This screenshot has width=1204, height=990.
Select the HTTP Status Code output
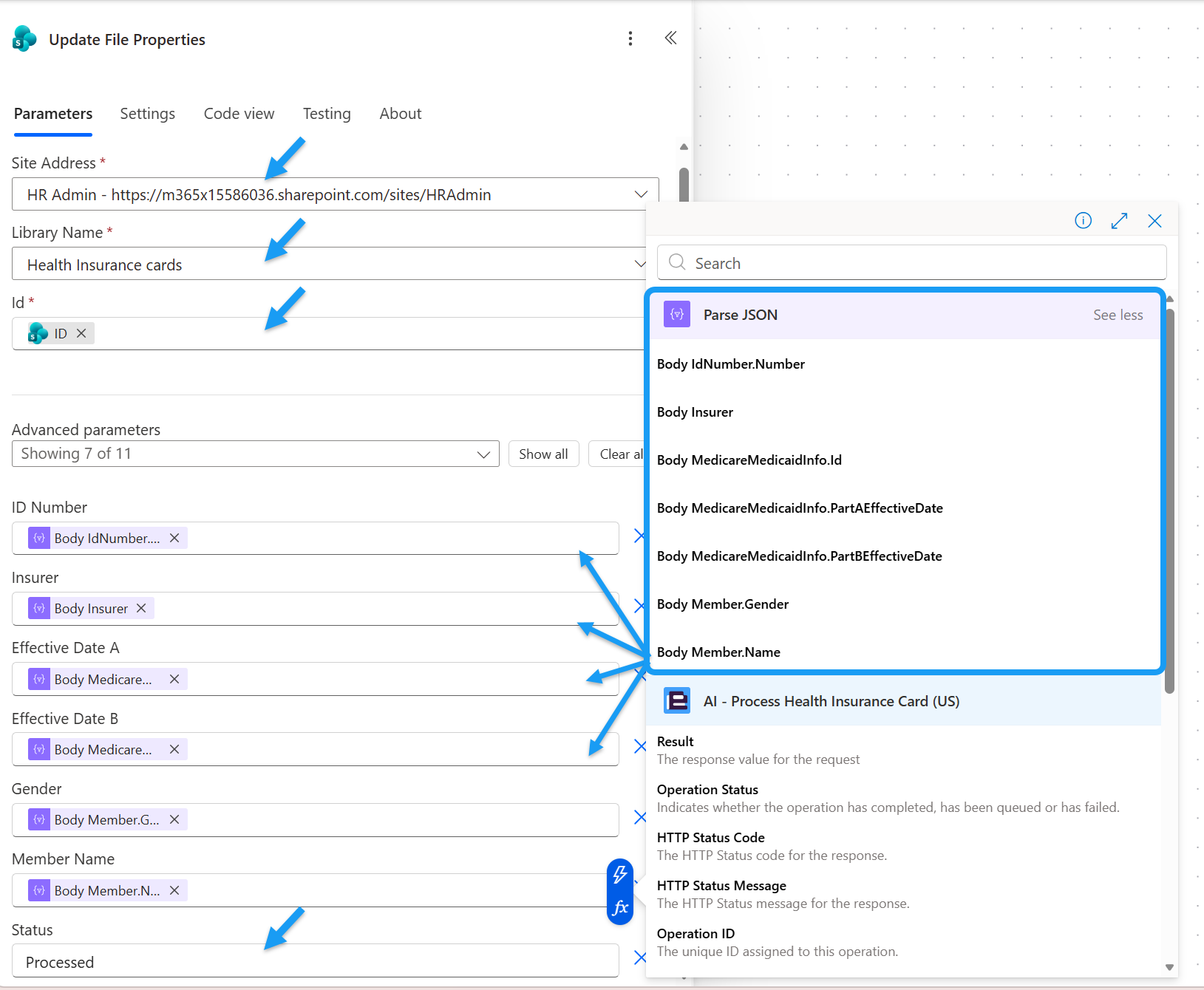(772, 846)
